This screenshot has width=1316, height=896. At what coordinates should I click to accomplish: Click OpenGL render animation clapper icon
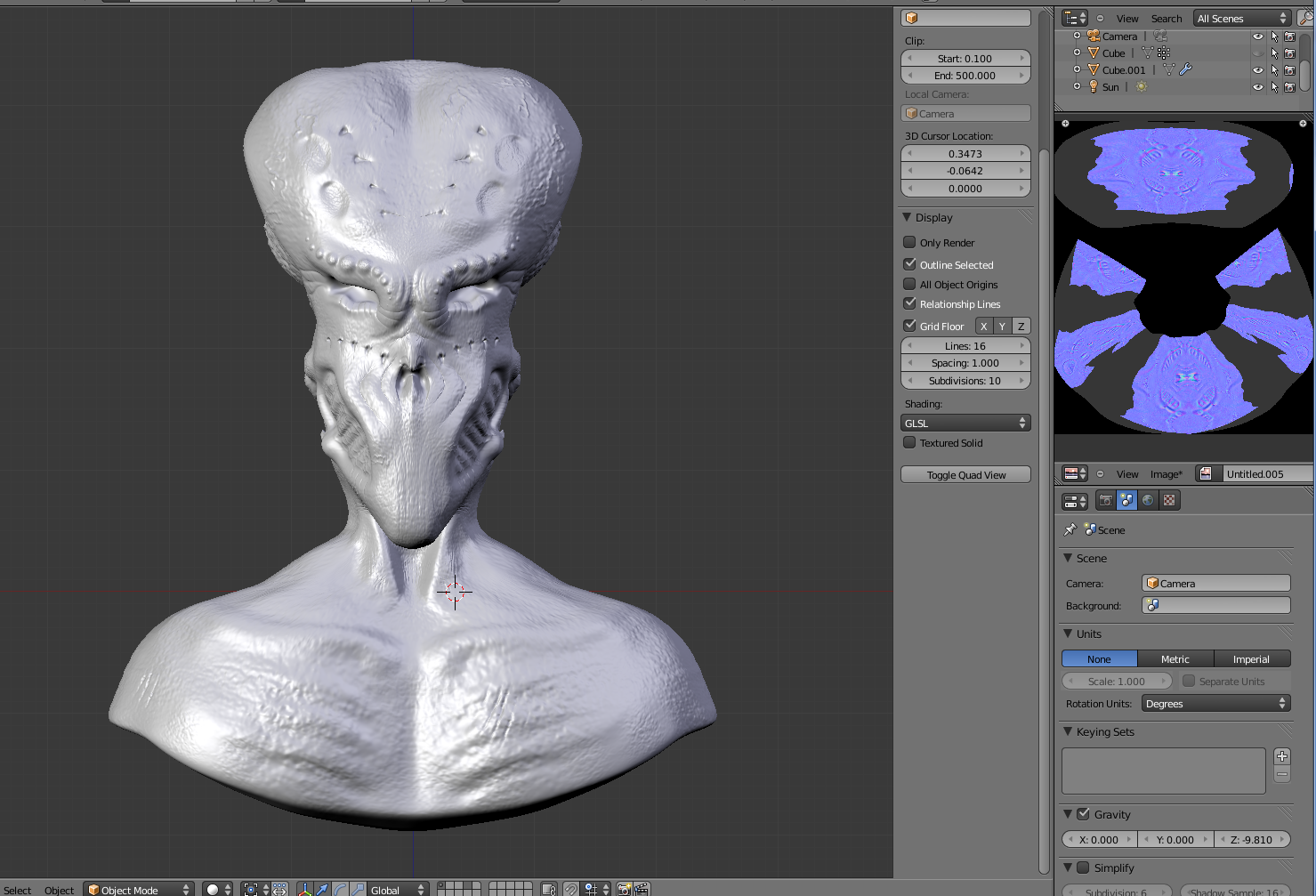642,889
